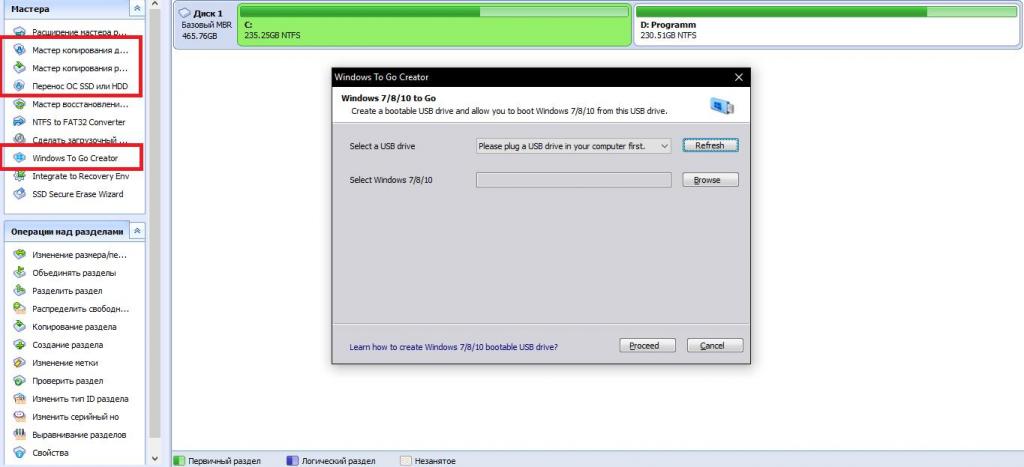
Task: Click the Объединять разделы icon
Action: [x=20, y=273]
